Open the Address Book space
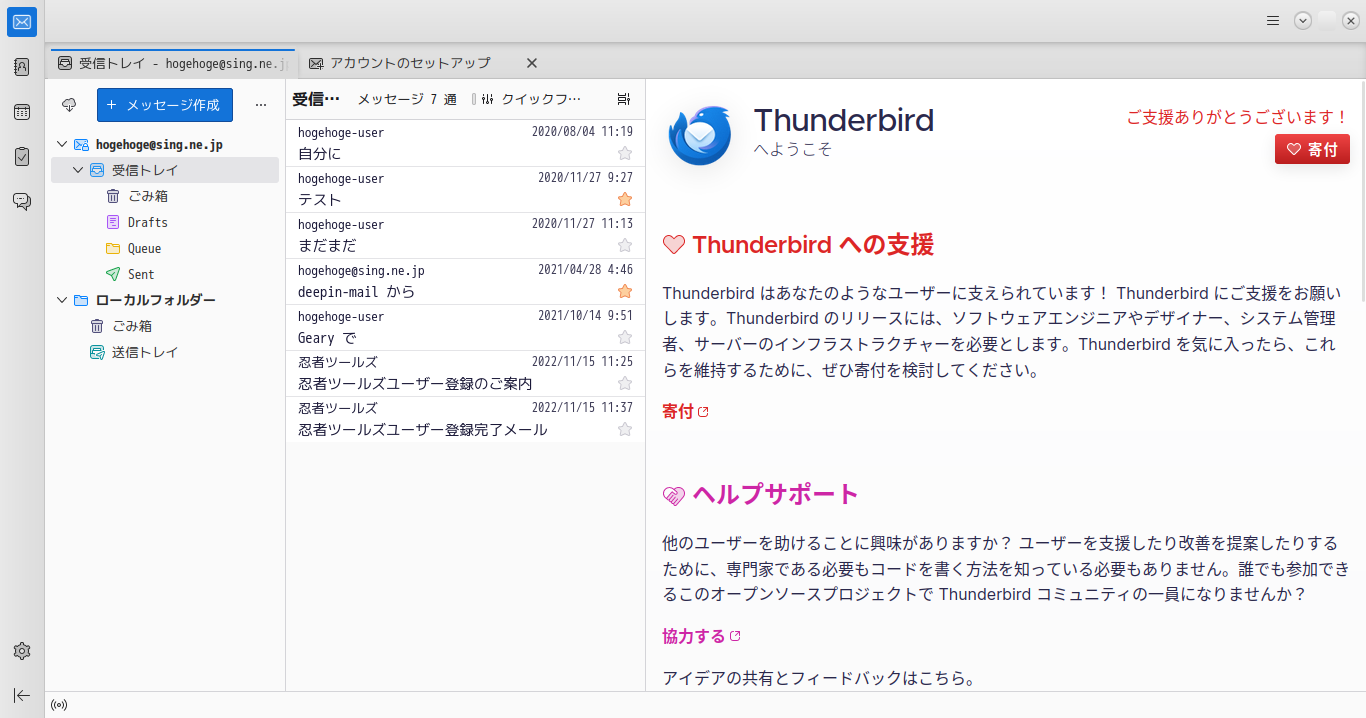Screen dimensions: 1366x718 [x=22, y=68]
